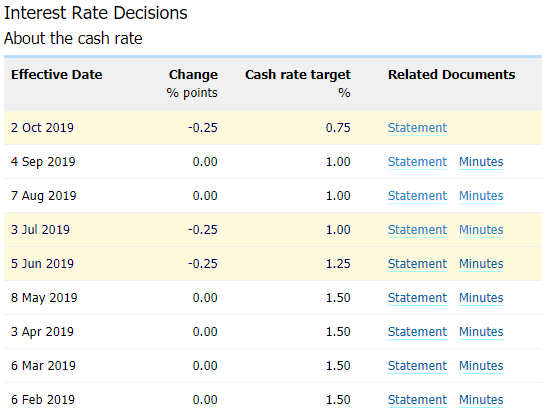Viewport: 546px width, 415px height.
Task: Click the 0.75 cash rate target value
Action: click(x=338, y=128)
